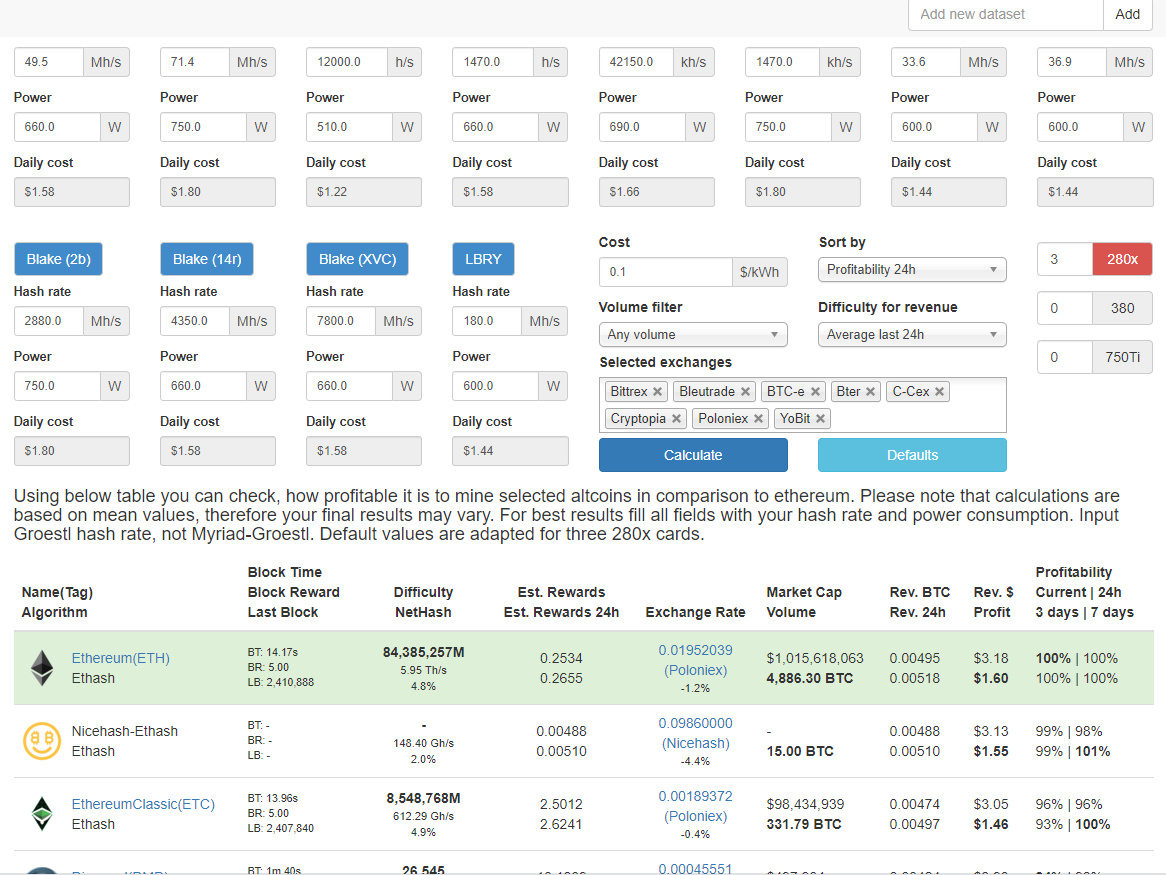Click the Market Cap Volume column header

pos(804,602)
